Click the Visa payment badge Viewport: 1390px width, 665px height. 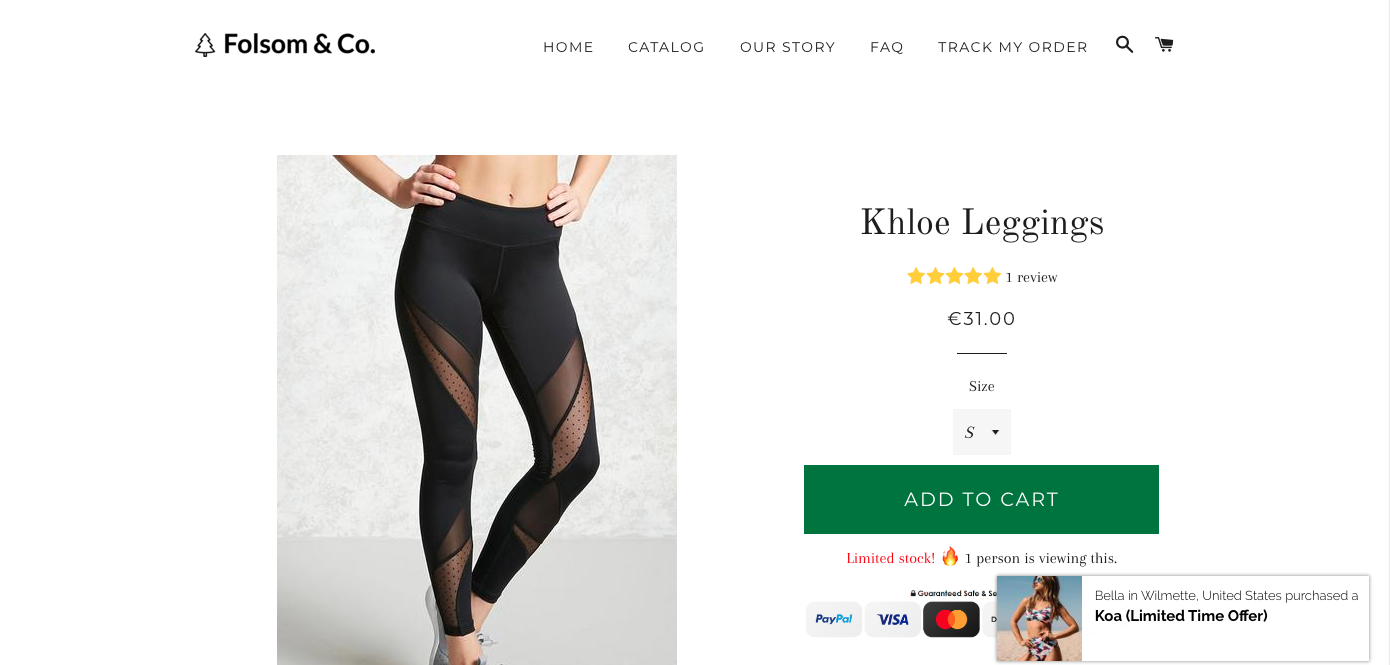[893, 619]
